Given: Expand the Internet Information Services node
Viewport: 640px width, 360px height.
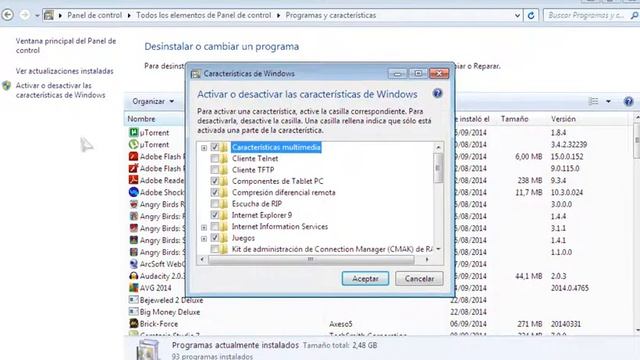Looking at the screenshot, I should (x=204, y=227).
